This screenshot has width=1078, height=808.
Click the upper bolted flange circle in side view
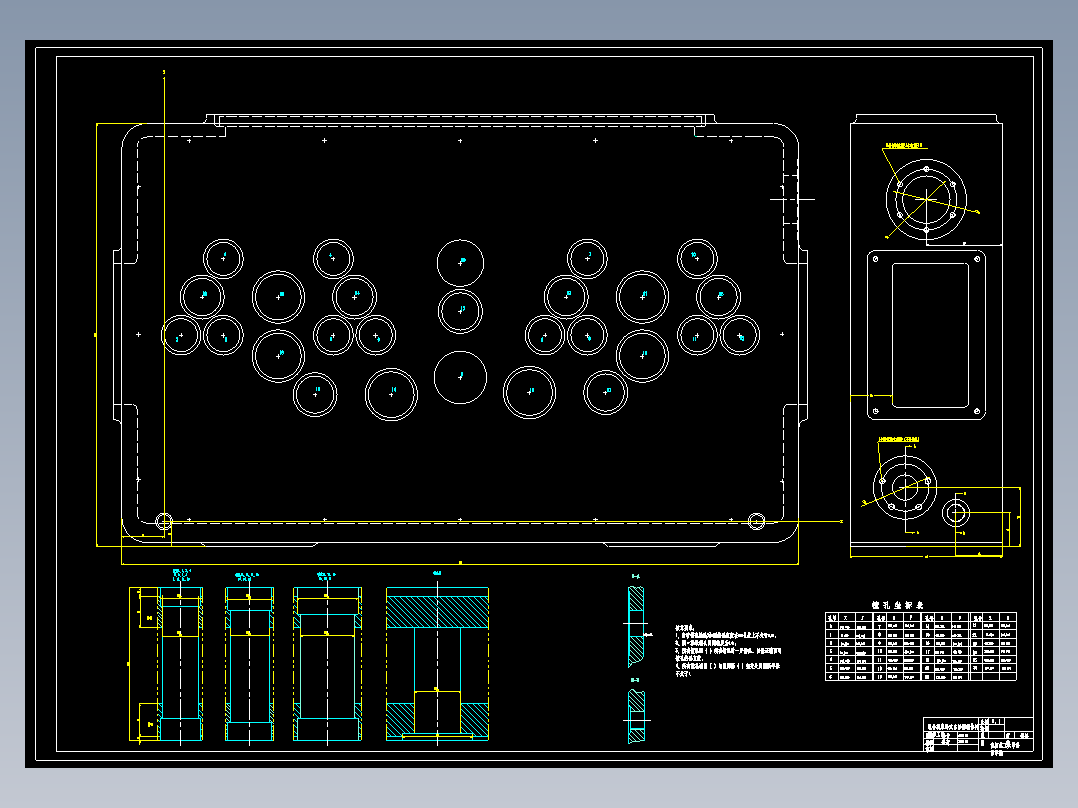click(926, 199)
